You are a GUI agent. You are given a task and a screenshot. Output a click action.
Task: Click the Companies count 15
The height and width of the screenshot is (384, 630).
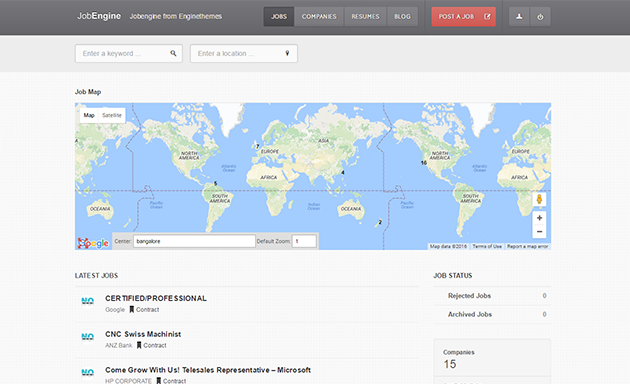pos(450,364)
